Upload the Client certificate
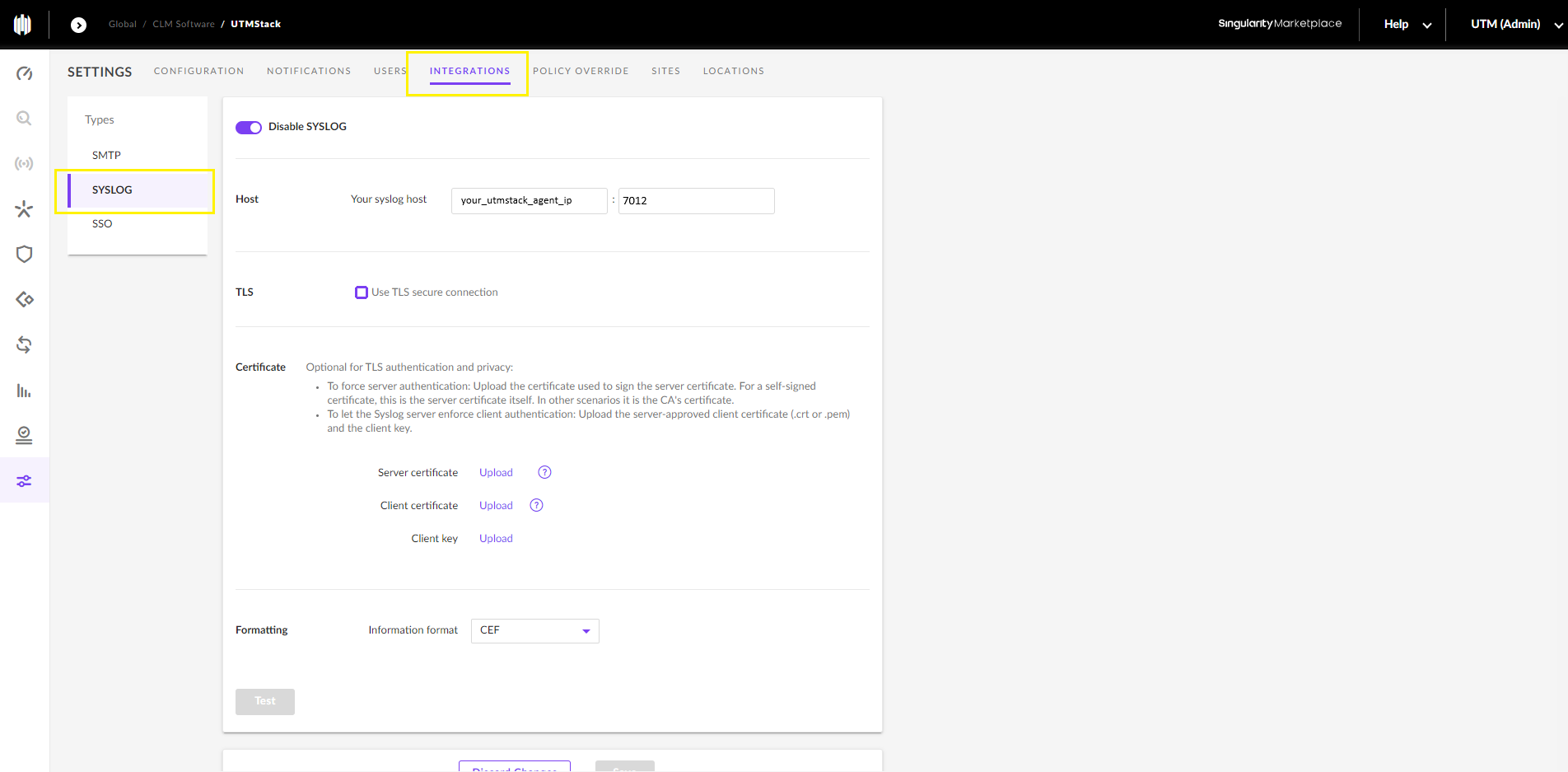The width and height of the screenshot is (1568, 772). pos(496,506)
